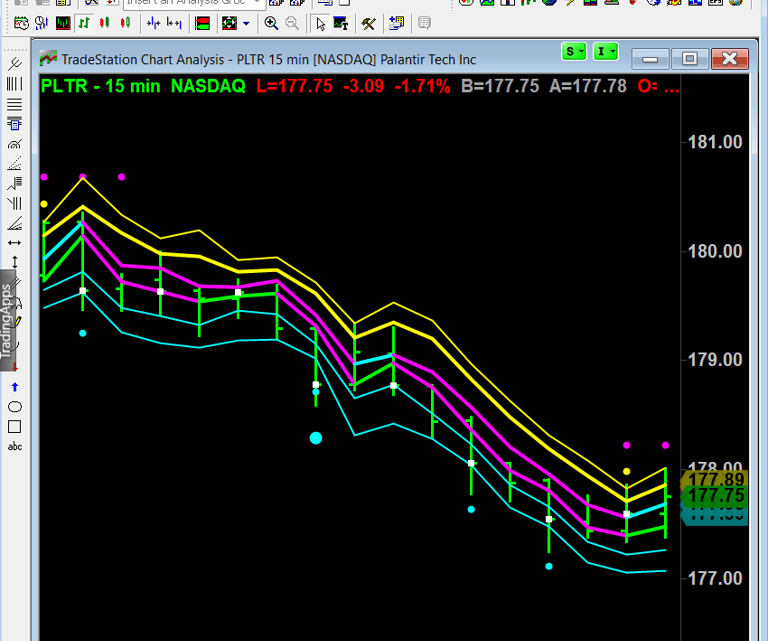
Task: Click the B=177.75 bid value
Action: (500, 86)
